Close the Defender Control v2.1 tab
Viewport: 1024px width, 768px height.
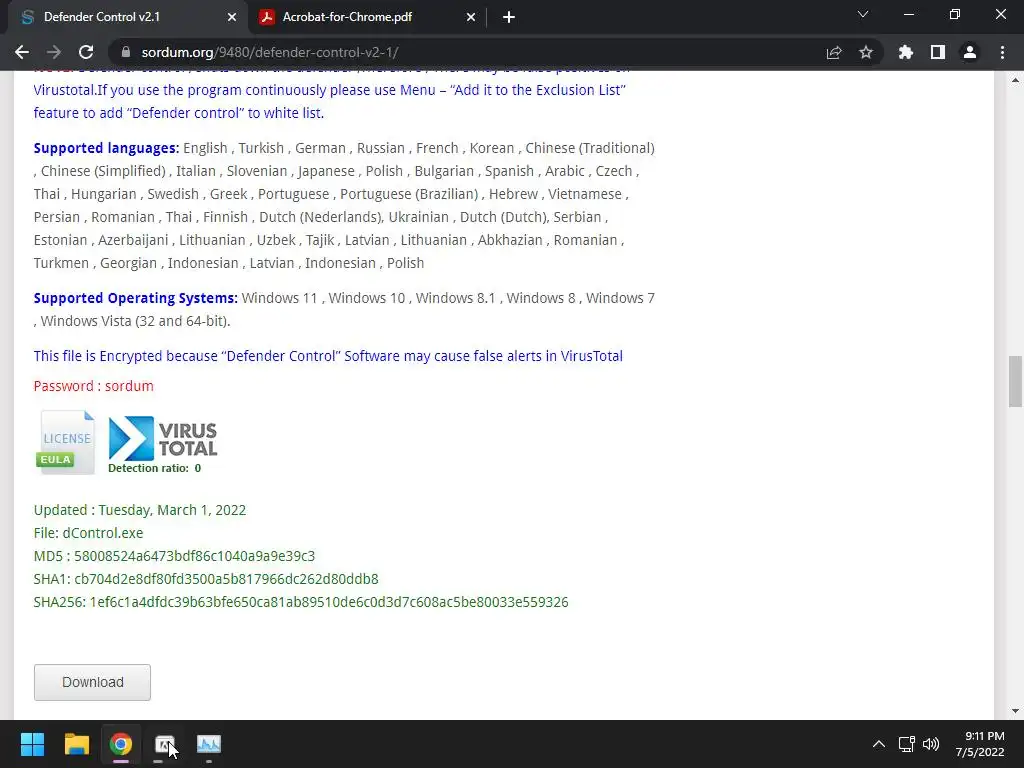(x=232, y=18)
